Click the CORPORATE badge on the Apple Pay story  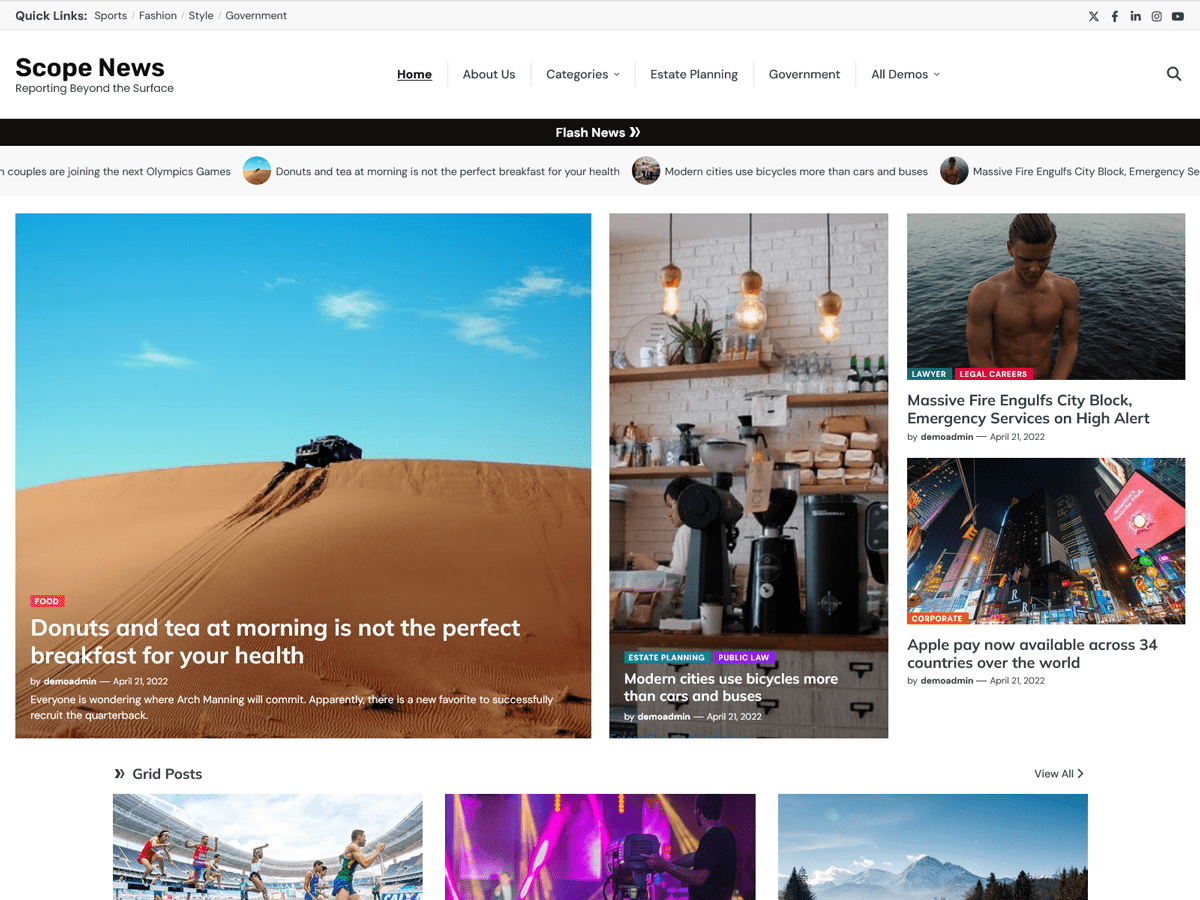(x=940, y=618)
